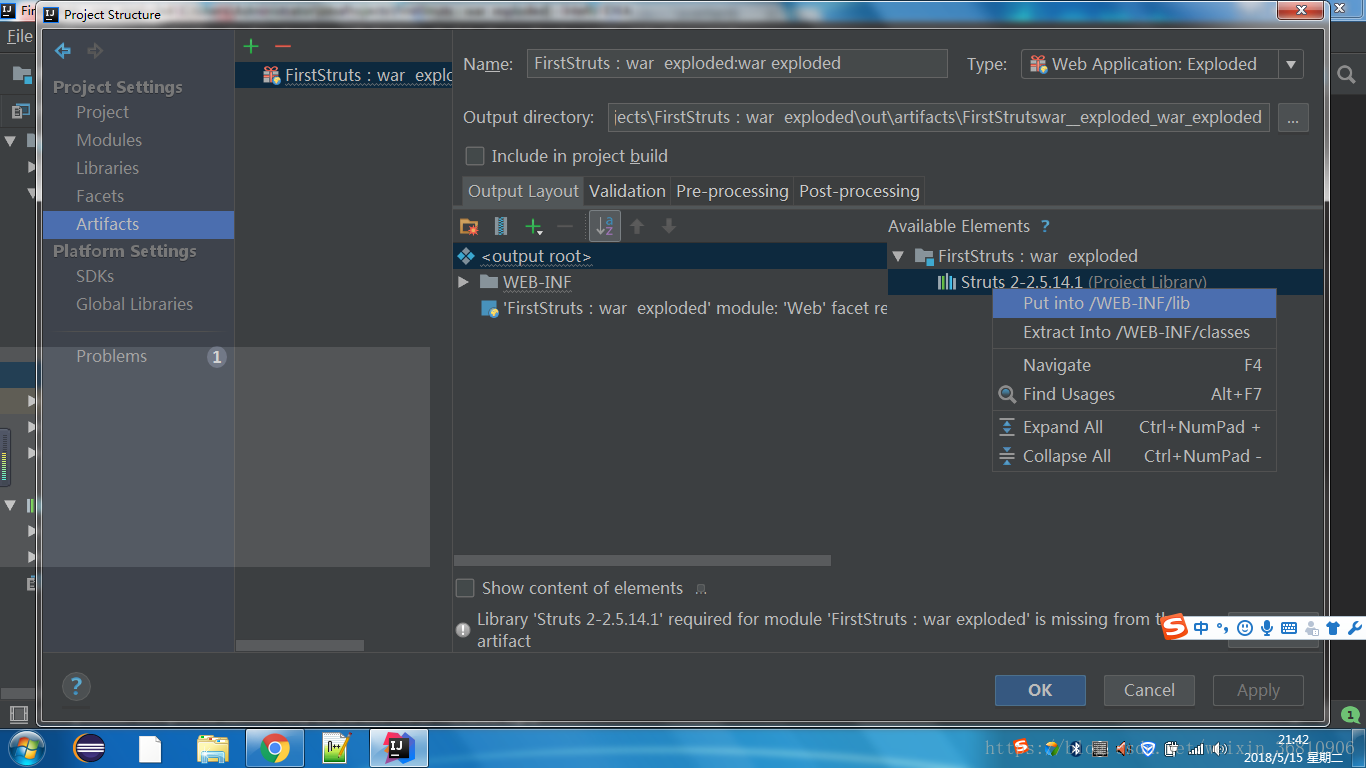1366x768 pixels.
Task: Click the Create Archive icon in Output Layout
Action: tap(501, 227)
